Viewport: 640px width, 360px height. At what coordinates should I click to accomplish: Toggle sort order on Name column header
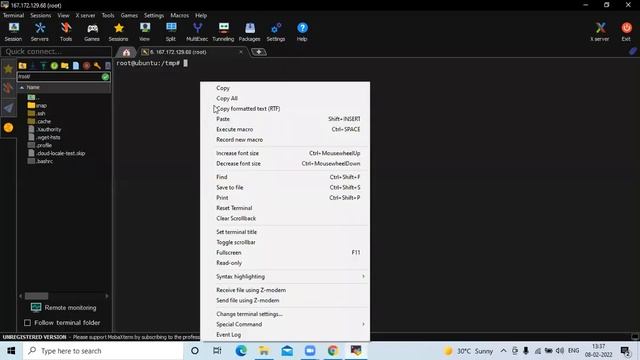point(64,87)
